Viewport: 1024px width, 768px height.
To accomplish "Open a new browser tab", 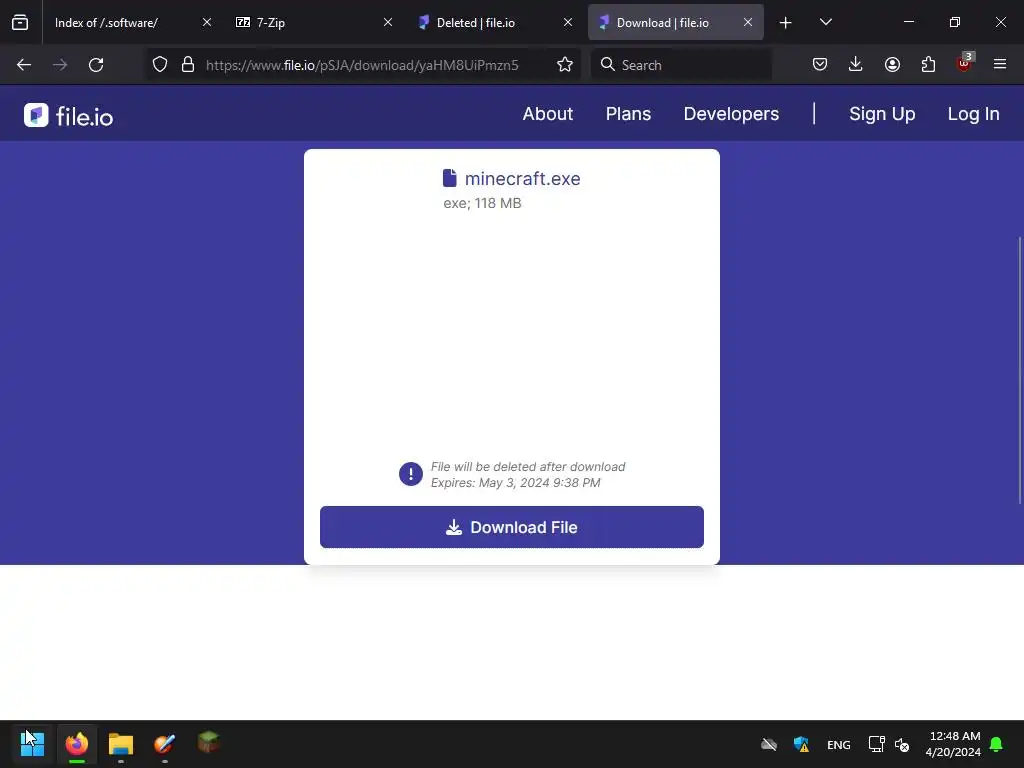I will click(786, 23).
